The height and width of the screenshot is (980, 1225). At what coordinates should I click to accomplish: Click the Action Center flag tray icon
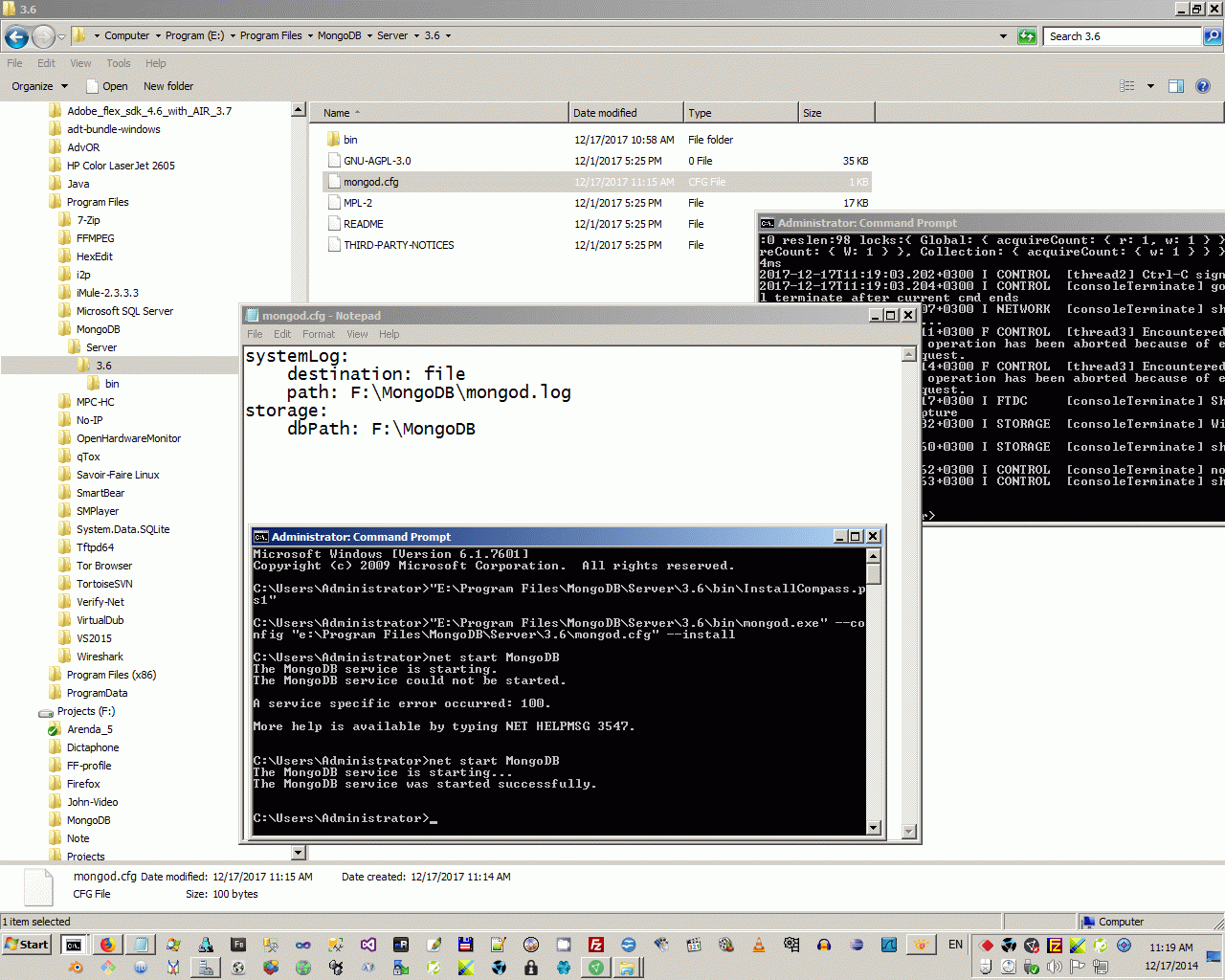click(1078, 967)
